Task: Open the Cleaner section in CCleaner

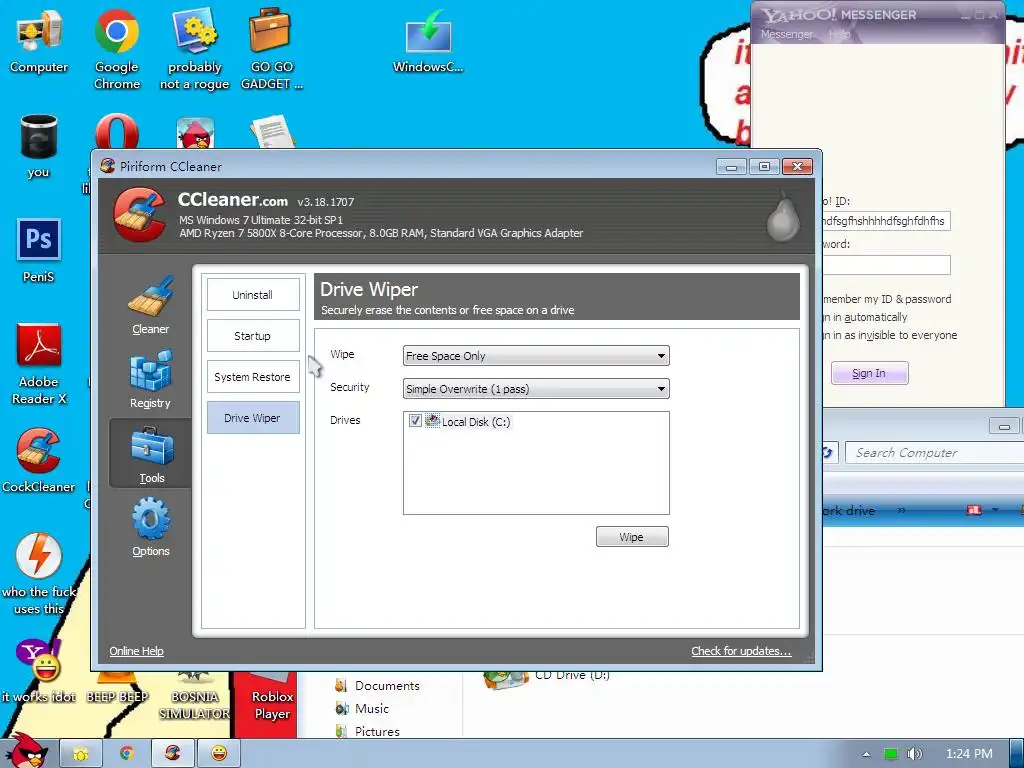Action: (150, 306)
